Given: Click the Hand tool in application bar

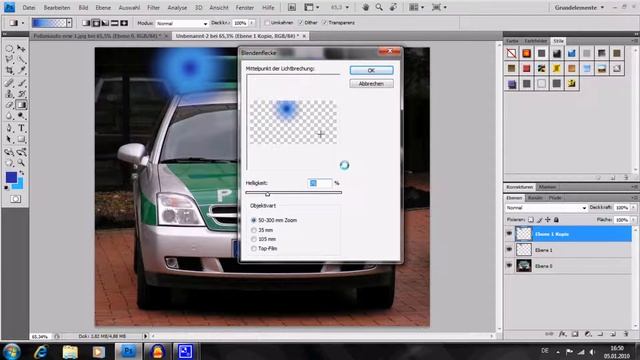Looking at the screenshot, I should (x=365, y=7).
